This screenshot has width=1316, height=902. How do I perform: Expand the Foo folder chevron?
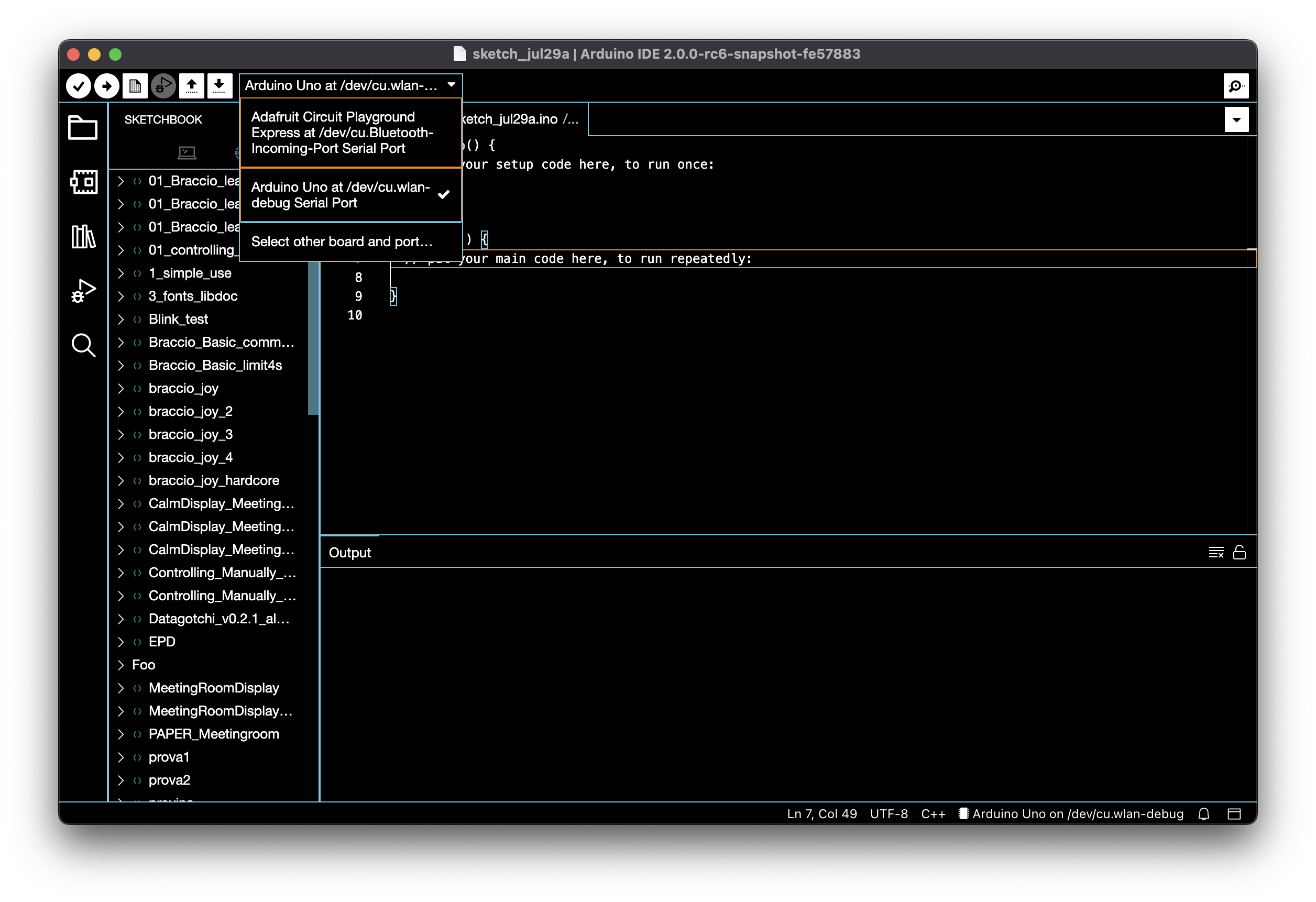point(120,665)
